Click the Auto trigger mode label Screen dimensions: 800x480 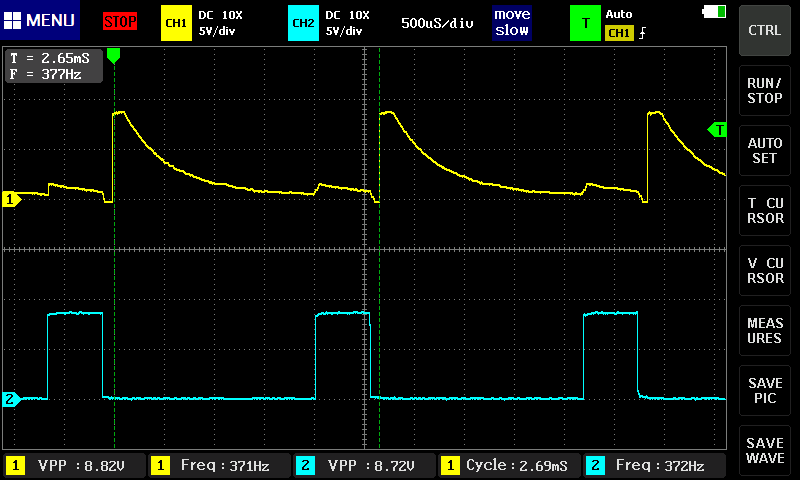click(x=619, y=14)
